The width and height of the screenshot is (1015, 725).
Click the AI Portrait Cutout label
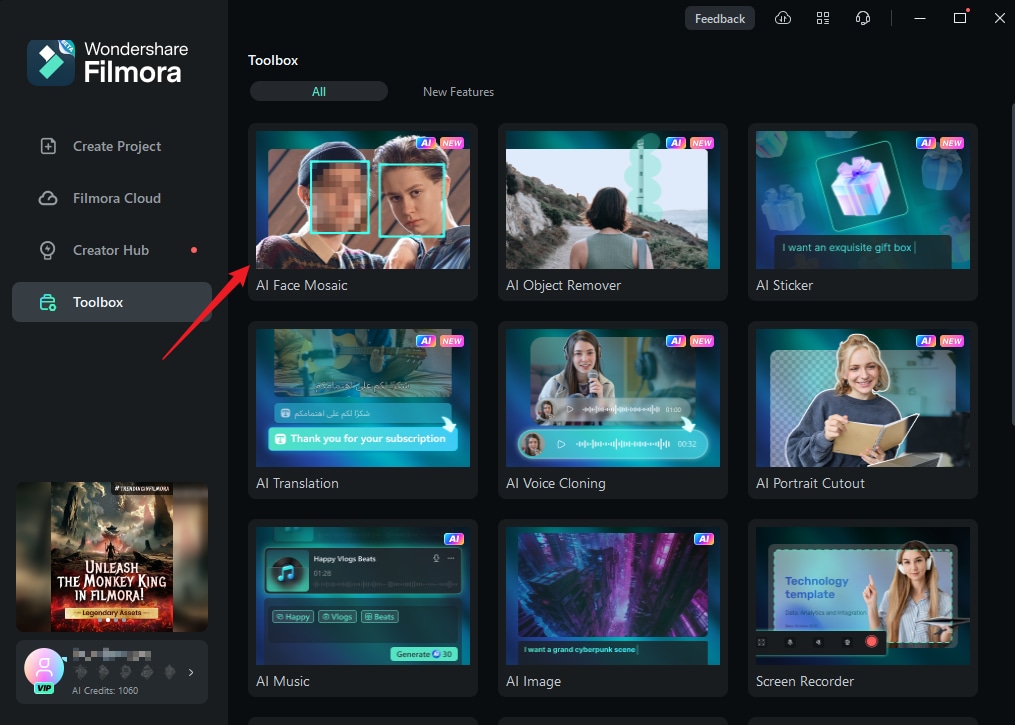click(x=810, y=484)
